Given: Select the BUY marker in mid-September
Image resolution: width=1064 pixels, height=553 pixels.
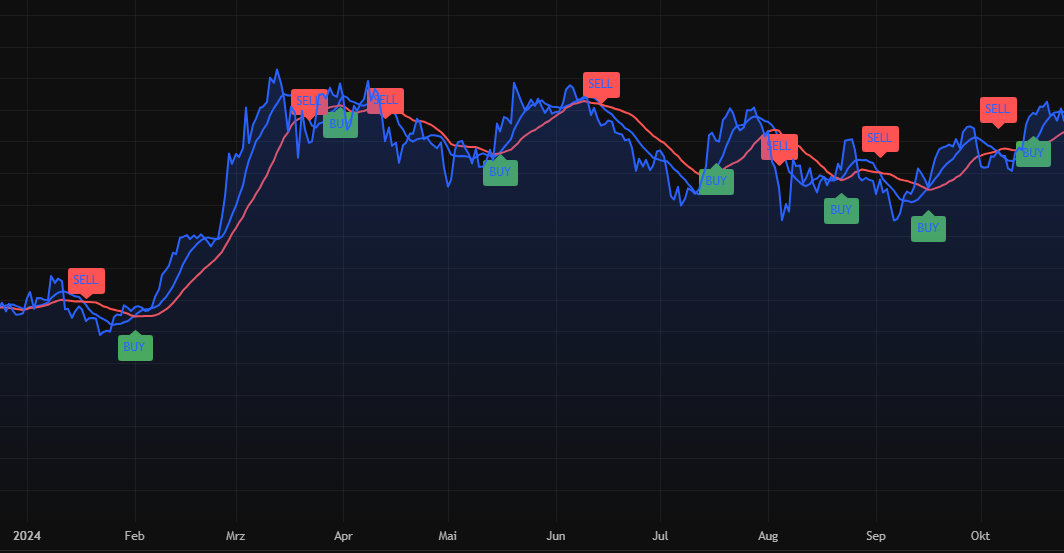Looking at the screenshot, I should (928, 228).
